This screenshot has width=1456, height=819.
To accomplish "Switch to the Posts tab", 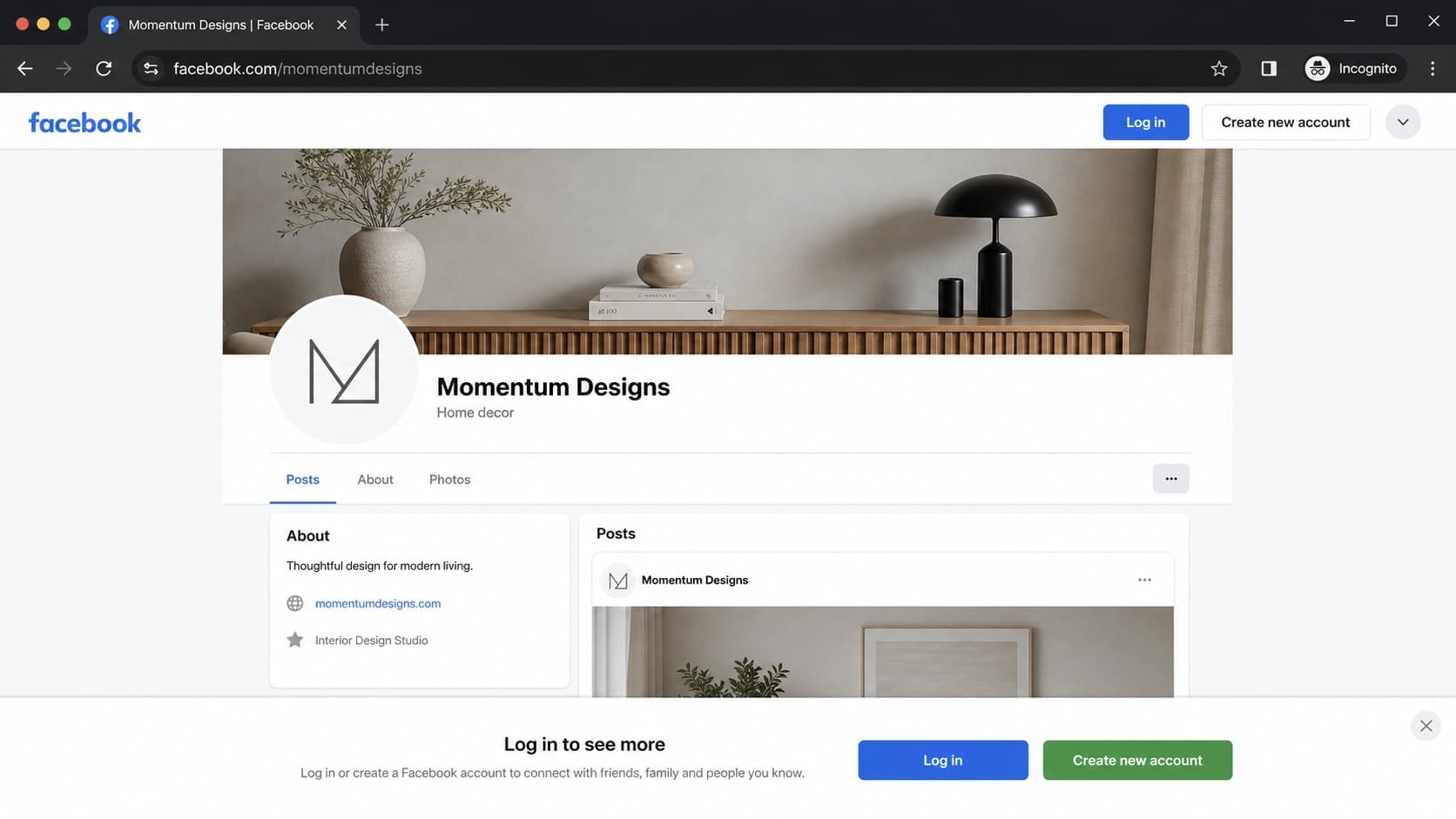I will coord(302,480).
